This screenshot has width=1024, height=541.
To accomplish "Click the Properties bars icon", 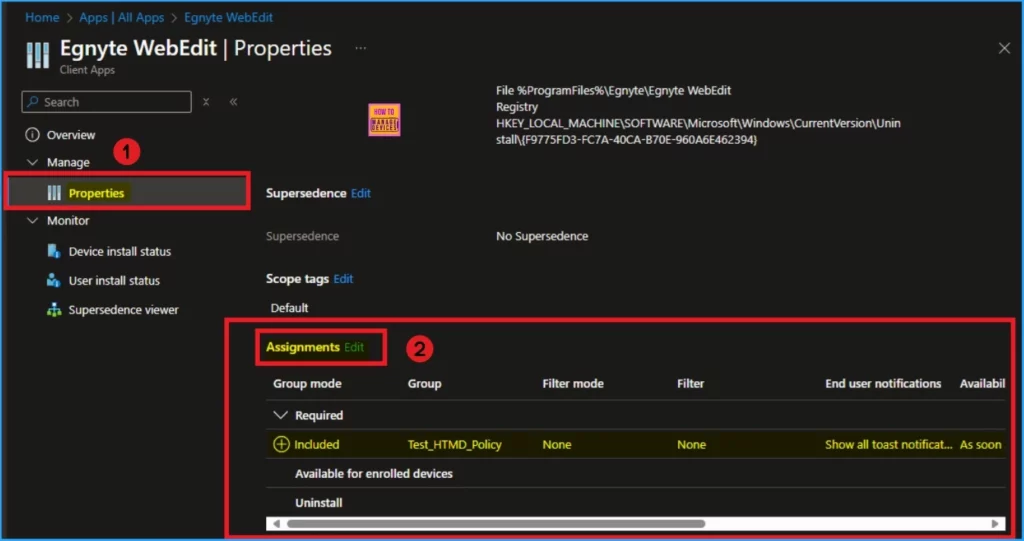I will 54,193.
